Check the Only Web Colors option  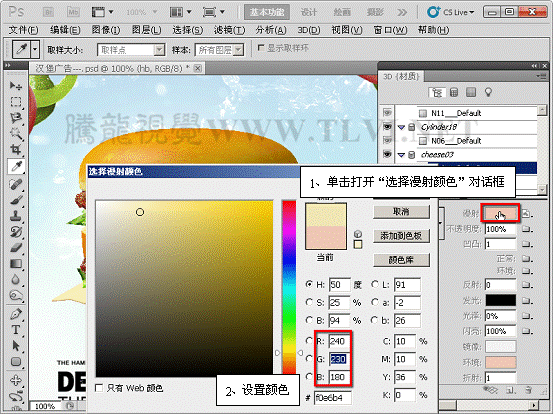pos(99,388)
